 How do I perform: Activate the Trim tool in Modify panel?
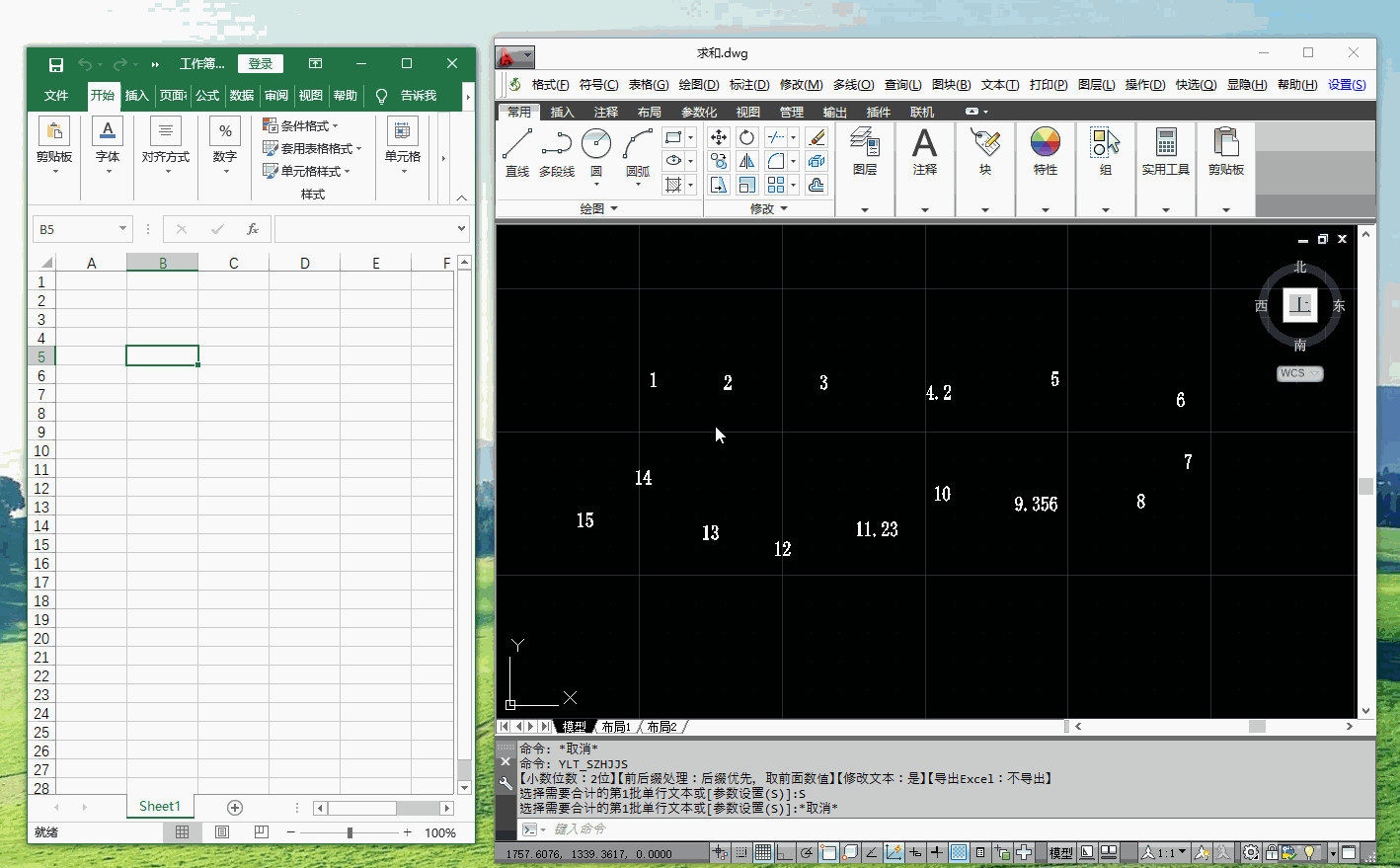(776, 137)
